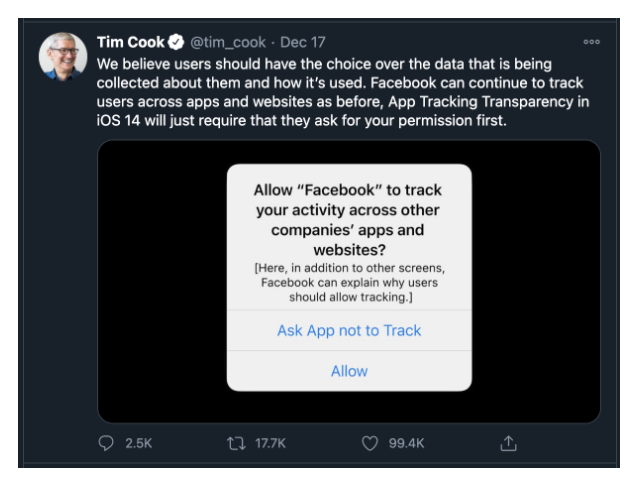Image resolution: width=633 pixels, height=485 pixels.
Task: Click the Dec 17 tweet timestamp
Action: 303,42
